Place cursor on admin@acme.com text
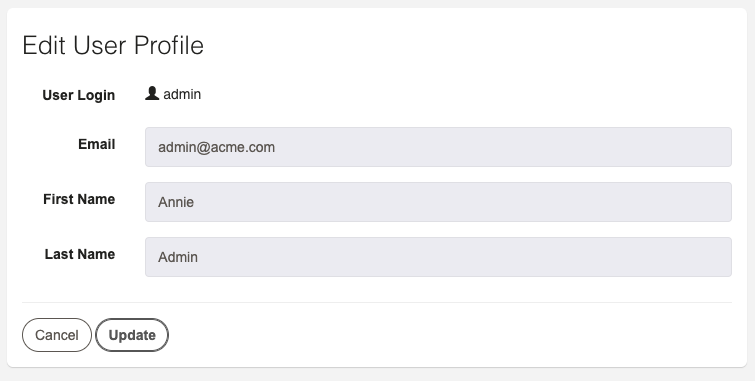The height and width of the screenshot is (381, 755). coord(216,147)
